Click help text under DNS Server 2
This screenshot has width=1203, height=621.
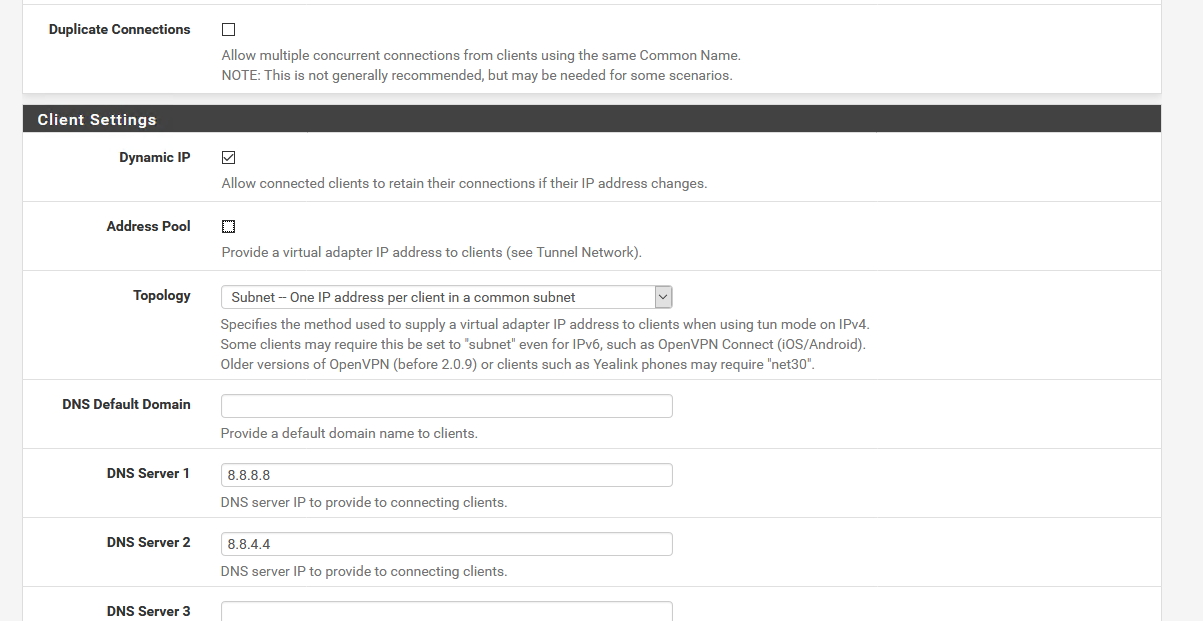[x=364, y=571]
